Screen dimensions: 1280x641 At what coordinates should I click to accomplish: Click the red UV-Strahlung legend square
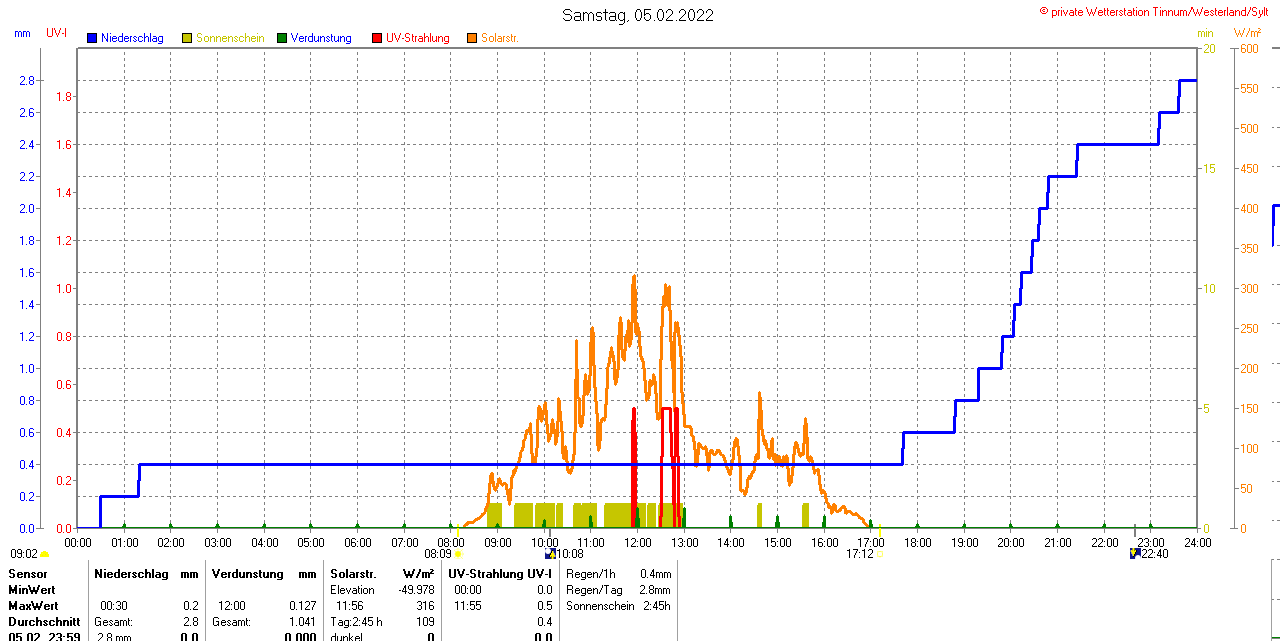point(377,38)
